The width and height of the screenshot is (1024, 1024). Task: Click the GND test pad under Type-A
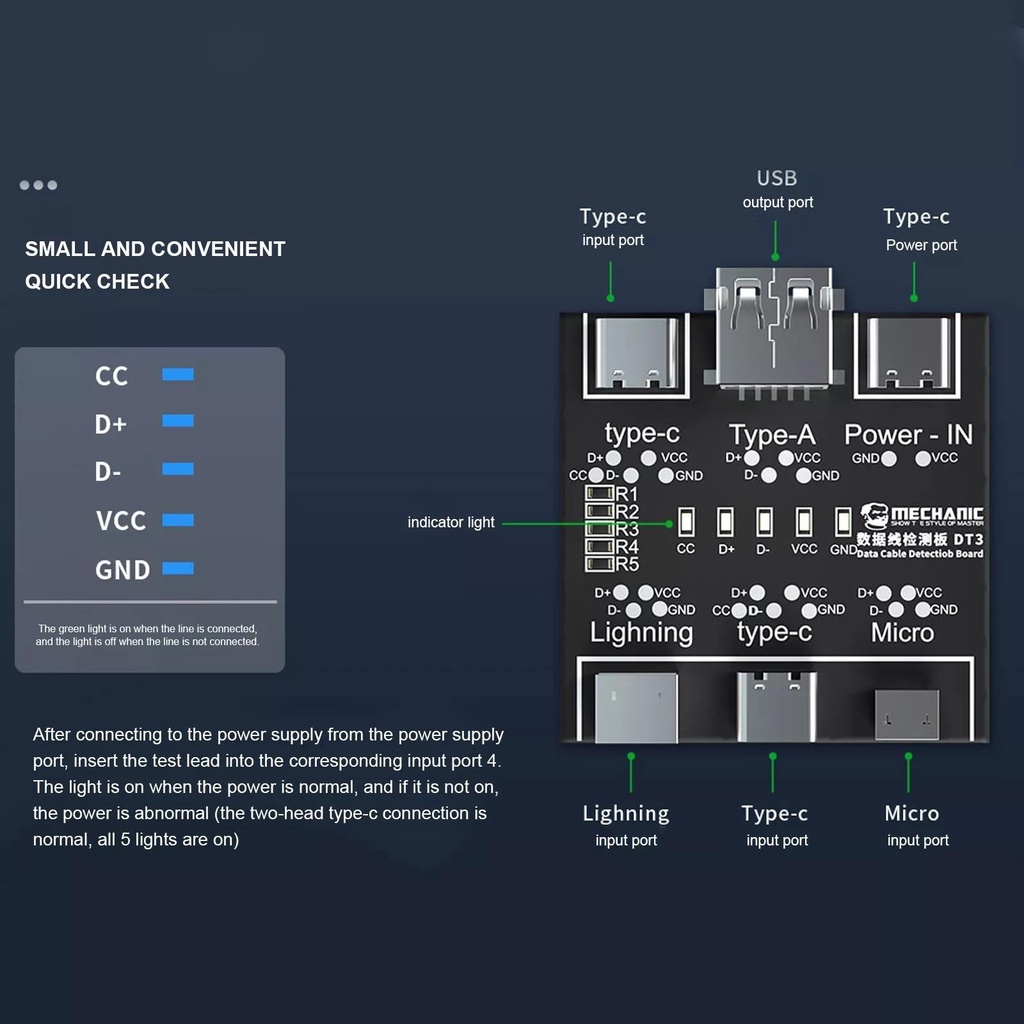point(803,476)
